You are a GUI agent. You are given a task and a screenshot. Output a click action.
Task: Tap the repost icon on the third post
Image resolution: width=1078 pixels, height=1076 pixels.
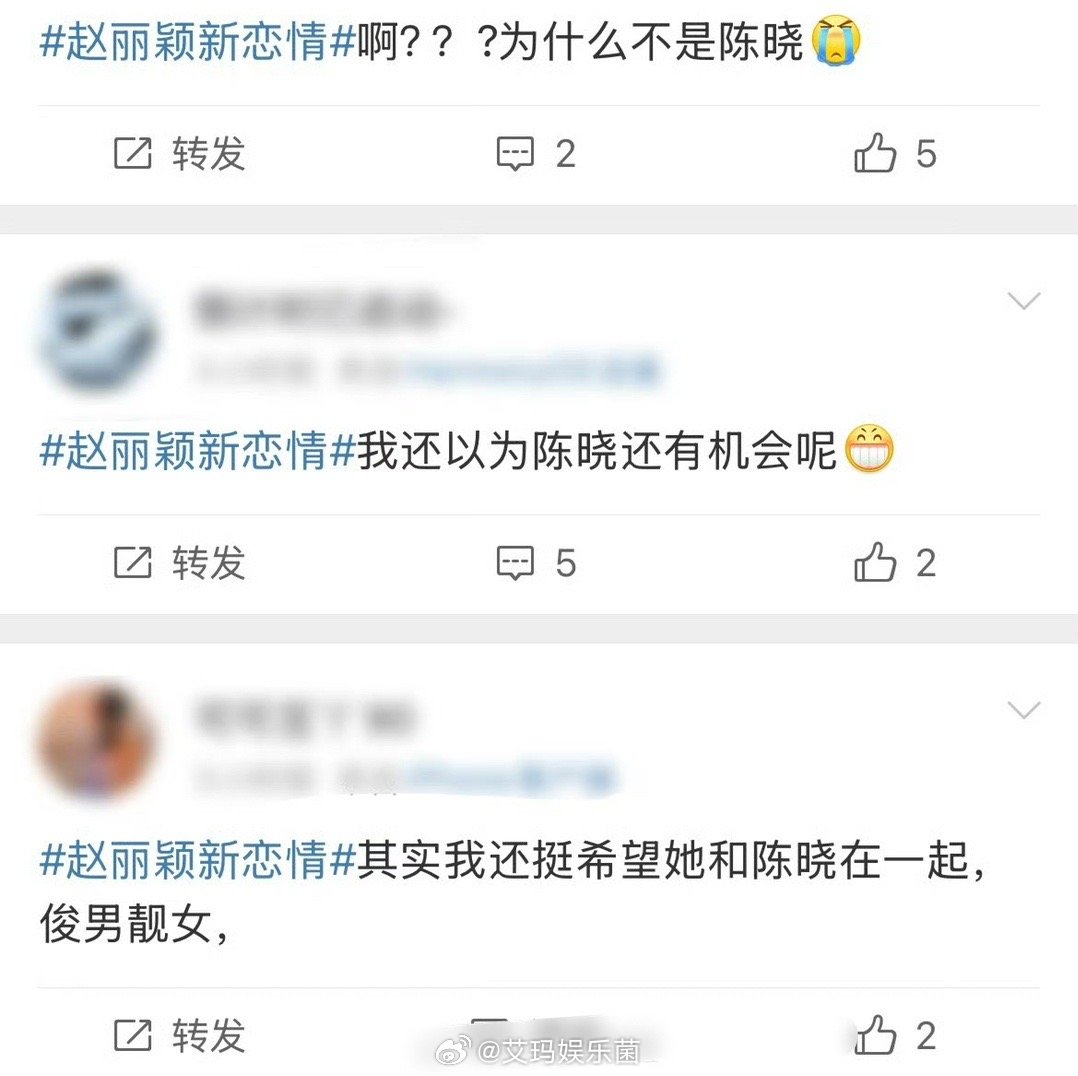pyautogui.click(x=133, y=1035)
